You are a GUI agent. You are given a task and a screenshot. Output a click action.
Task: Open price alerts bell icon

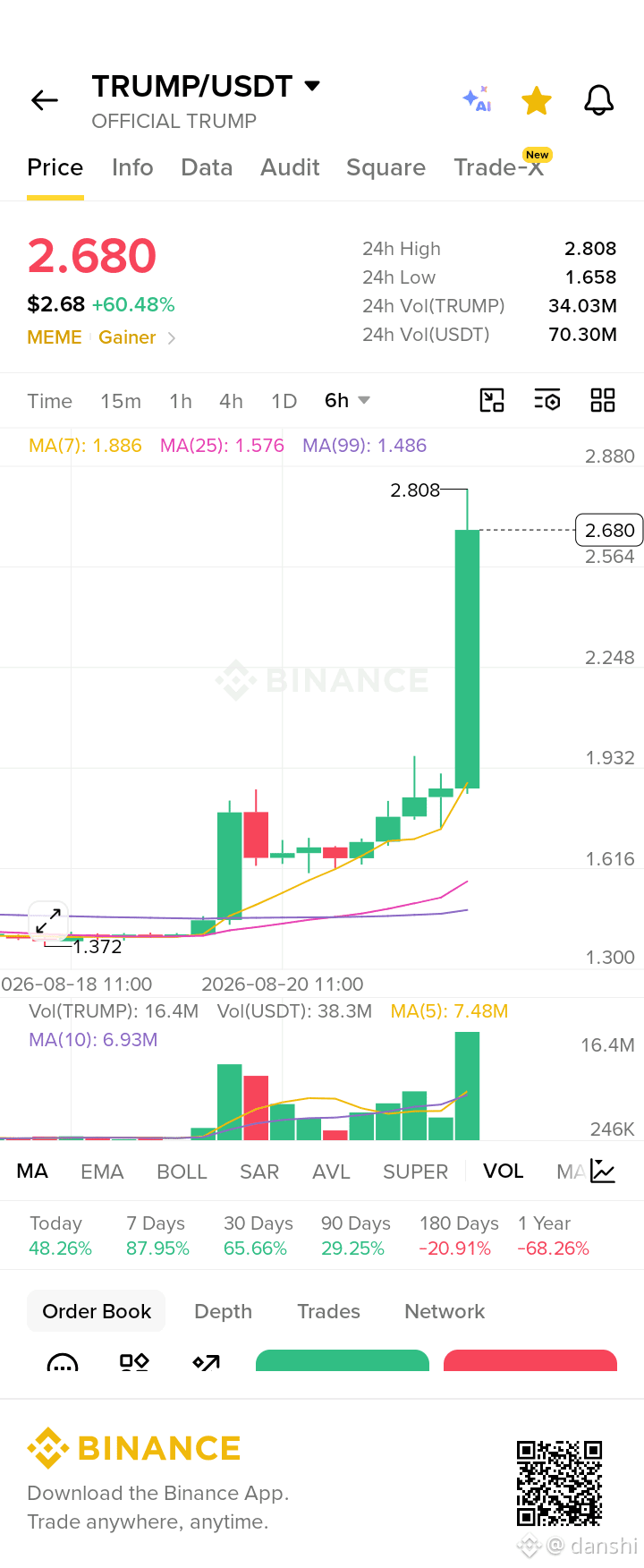coord(599,100)
